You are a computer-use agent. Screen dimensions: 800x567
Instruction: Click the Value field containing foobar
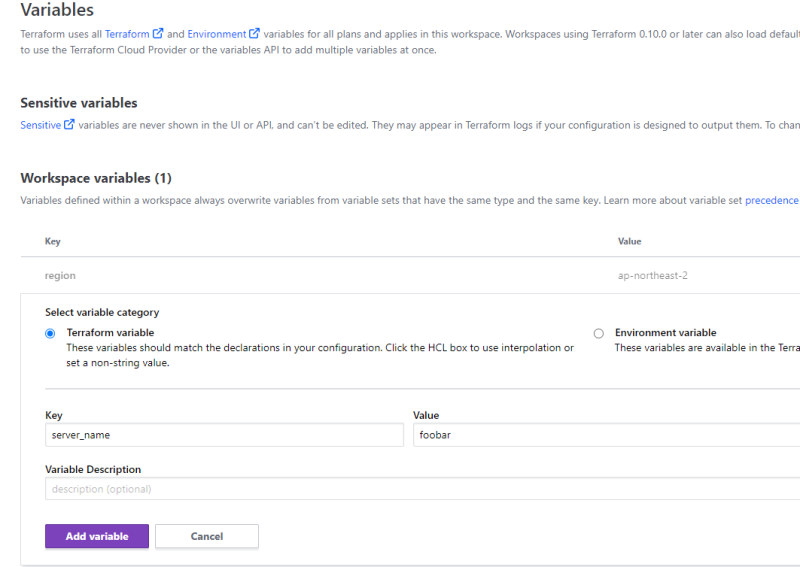[606, 434]
